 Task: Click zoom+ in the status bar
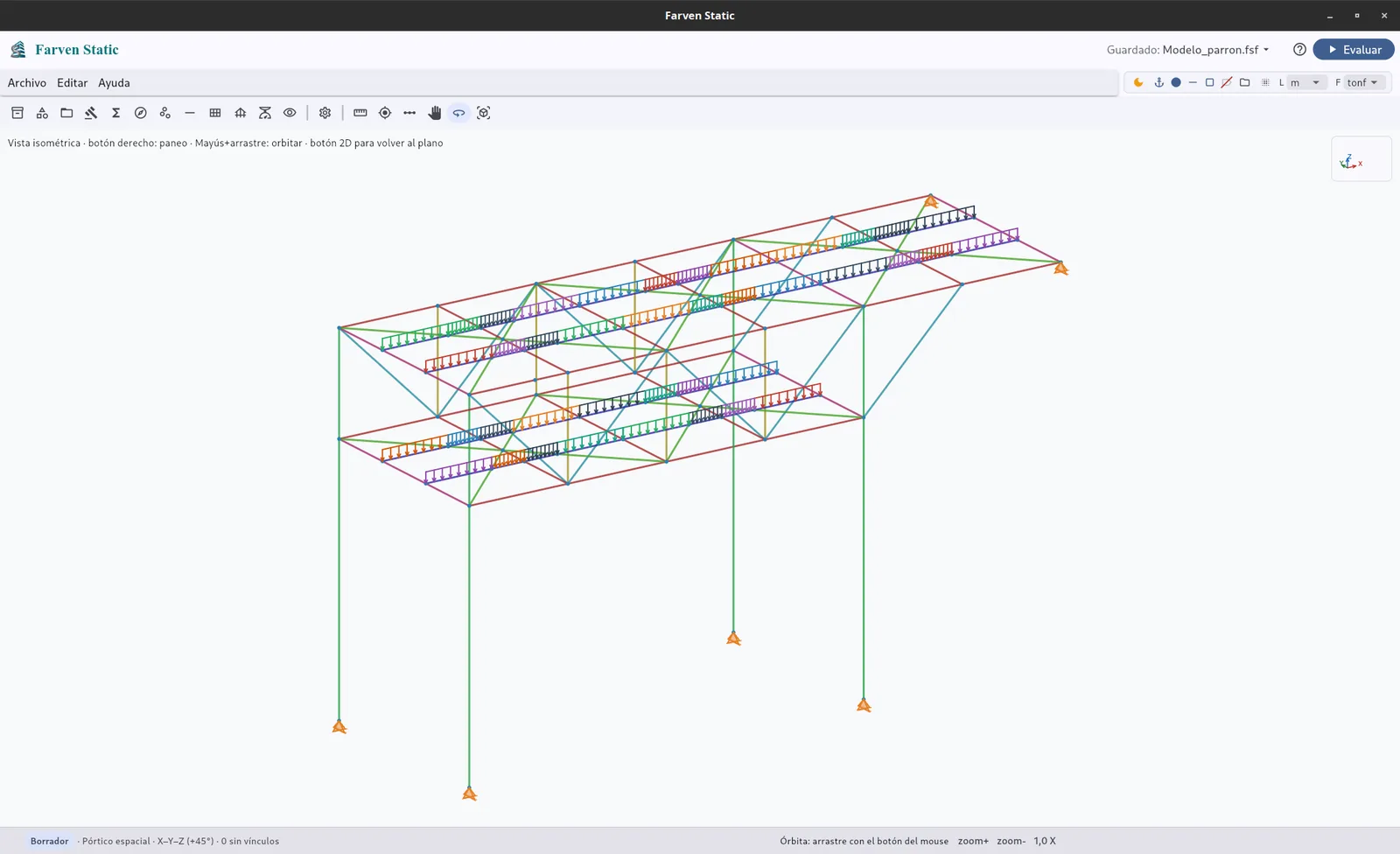coord(973,841)
